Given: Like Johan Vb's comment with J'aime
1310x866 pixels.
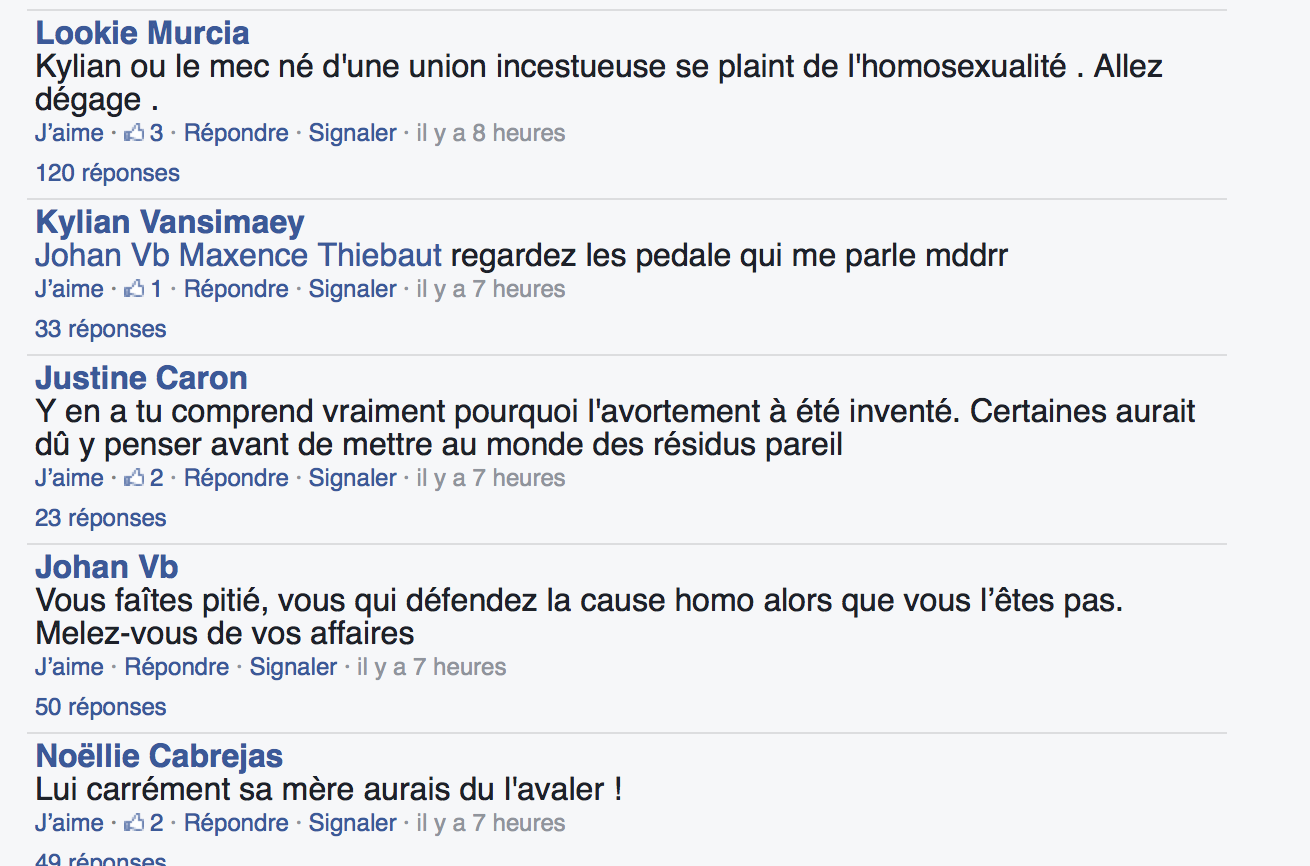Looking at the screenshot, I should 69,667.
